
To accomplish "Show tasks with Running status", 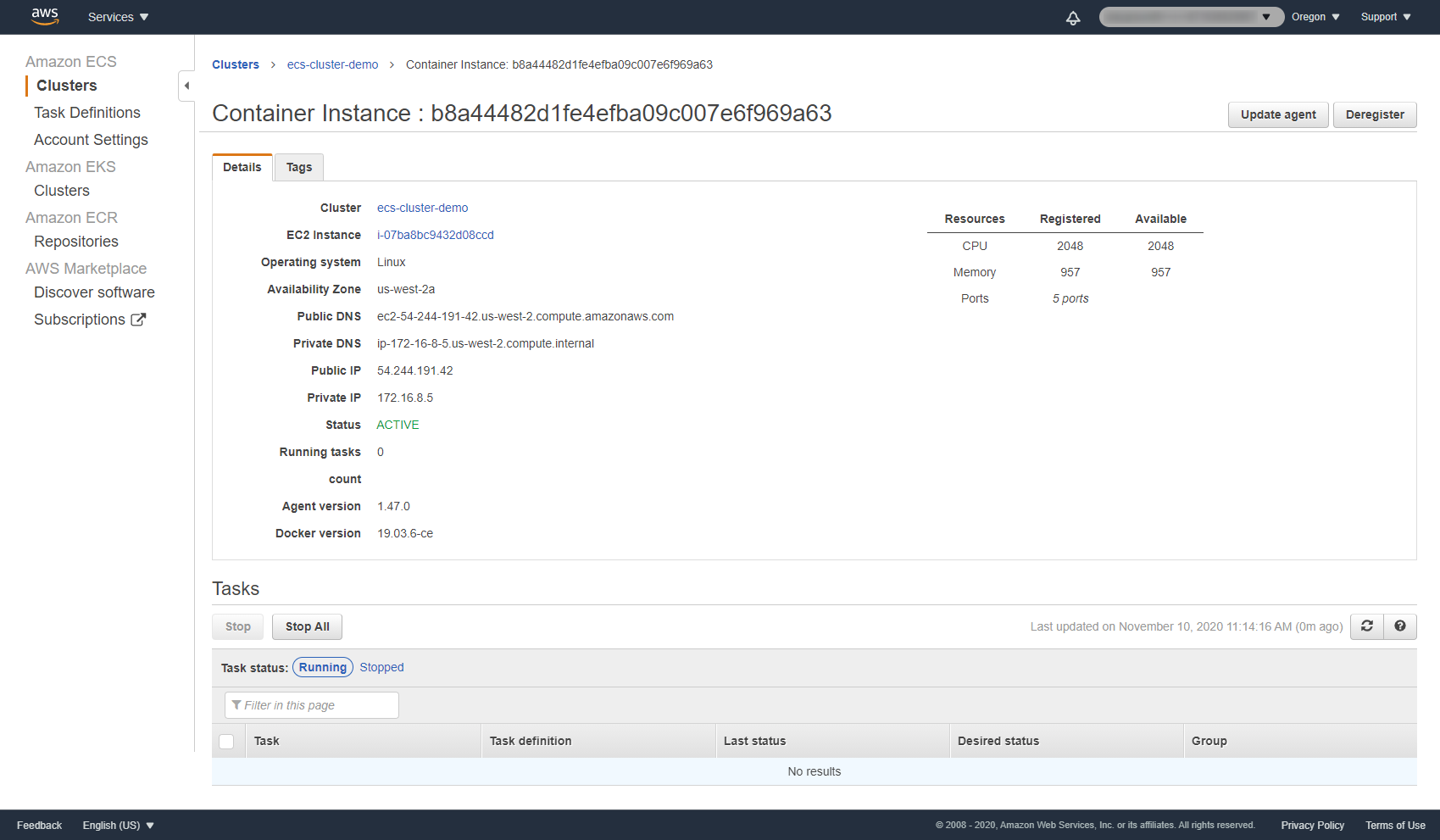I will click(x=322, y=667).
